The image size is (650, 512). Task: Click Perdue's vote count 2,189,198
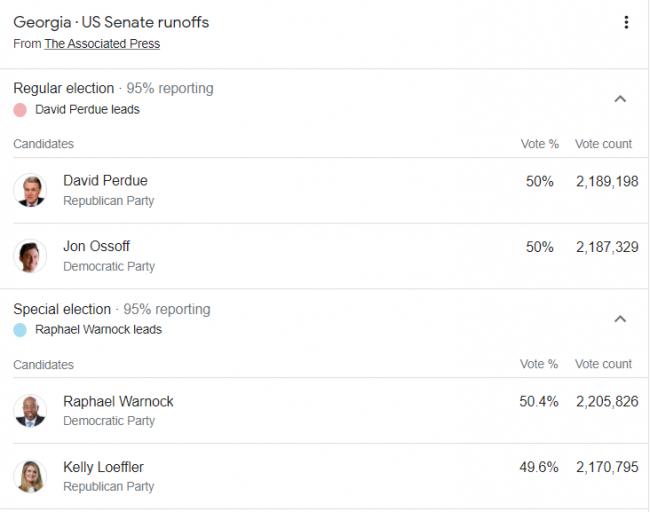coord(606,181)
